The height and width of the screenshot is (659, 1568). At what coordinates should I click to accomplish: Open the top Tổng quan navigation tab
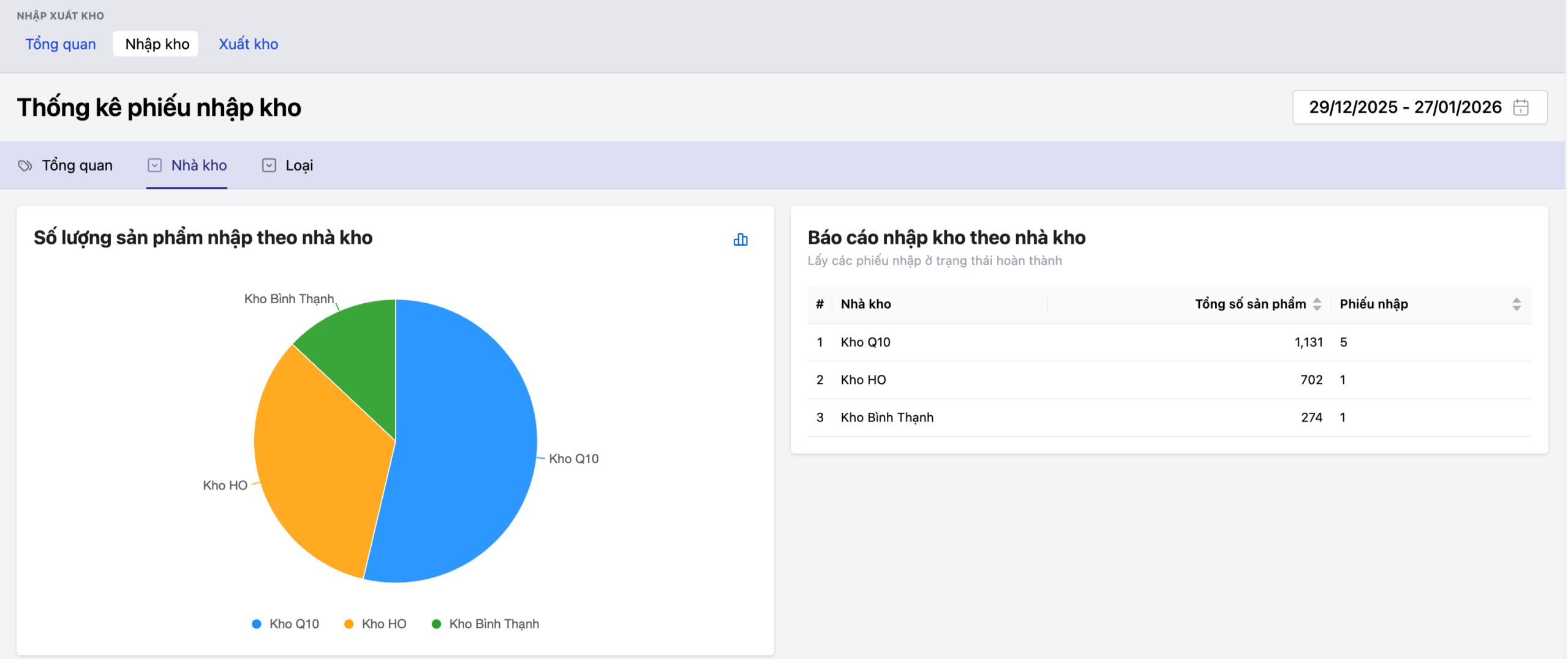coord(61,44)
